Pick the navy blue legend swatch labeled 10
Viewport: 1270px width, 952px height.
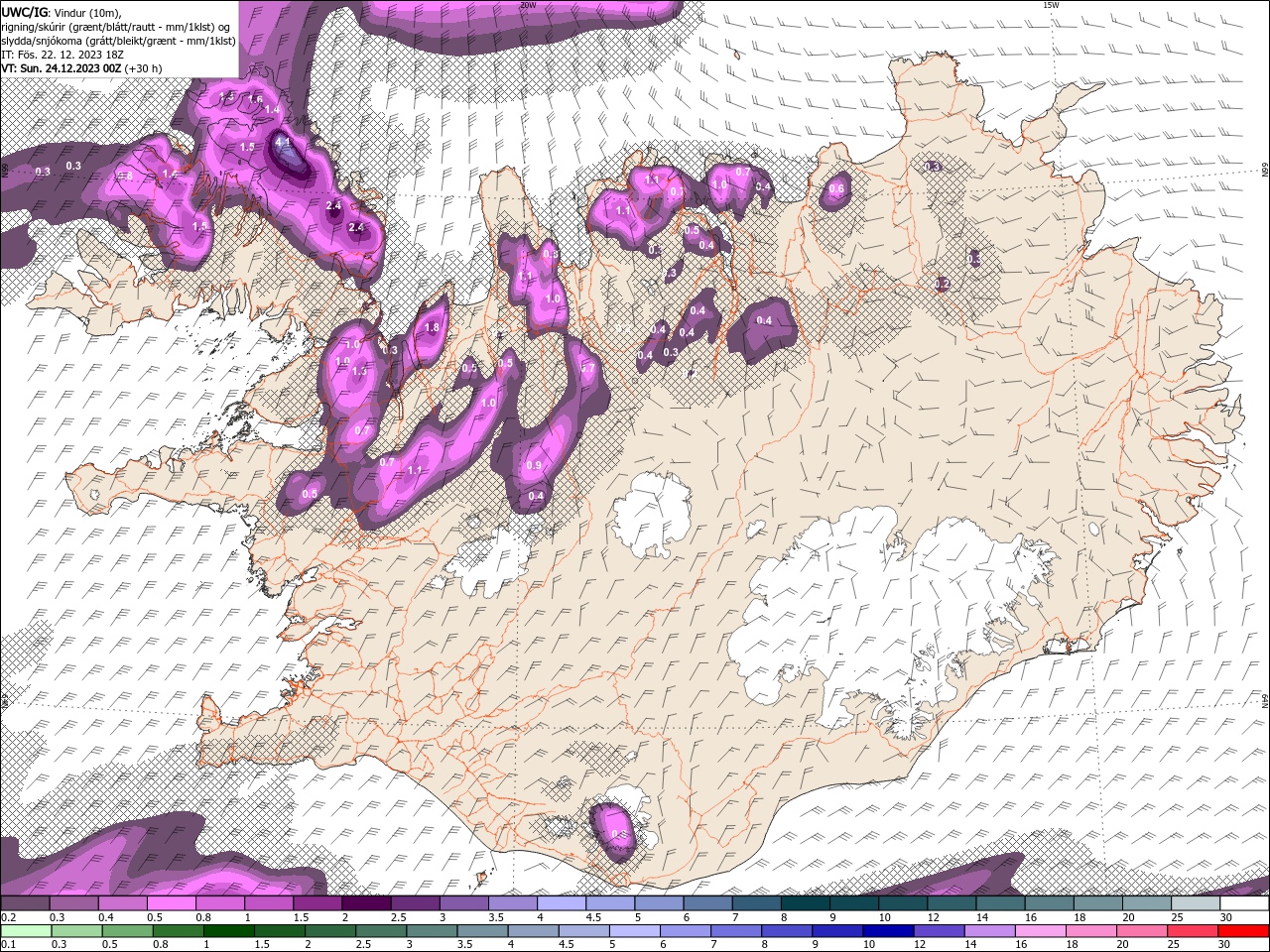tap(888, 931)
